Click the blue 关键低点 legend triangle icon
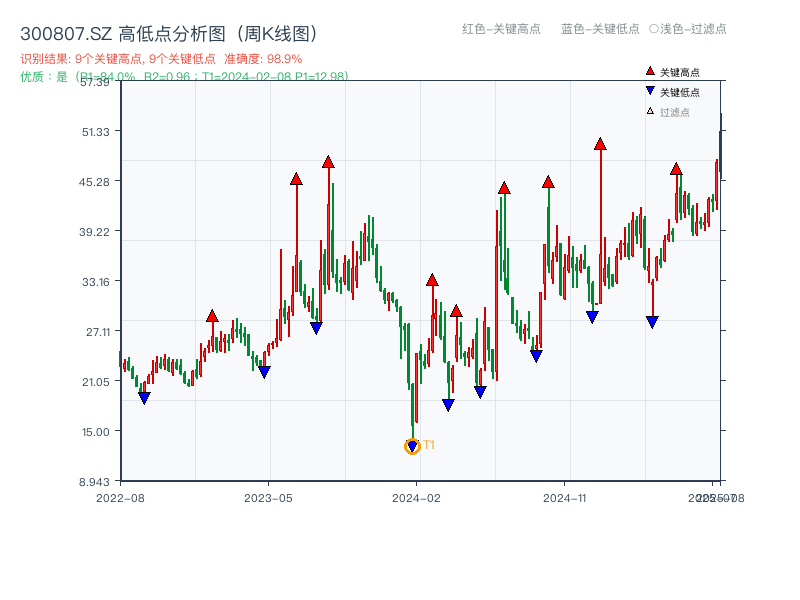The image size is (800, 600). tap(650, 91)
